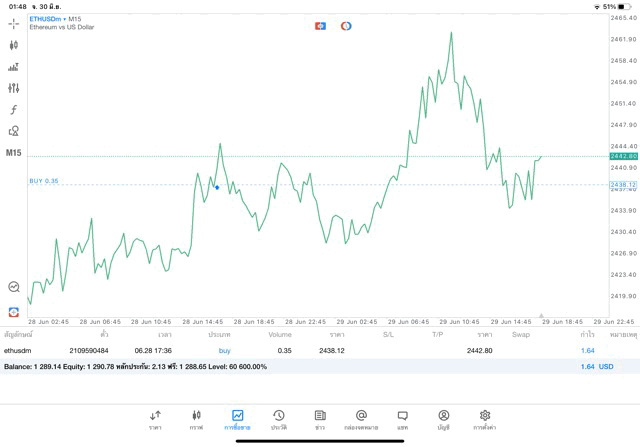Viewport: 640px width, 447px height.
Task: Open the drawing objects tool
Action: click(14, 131)
